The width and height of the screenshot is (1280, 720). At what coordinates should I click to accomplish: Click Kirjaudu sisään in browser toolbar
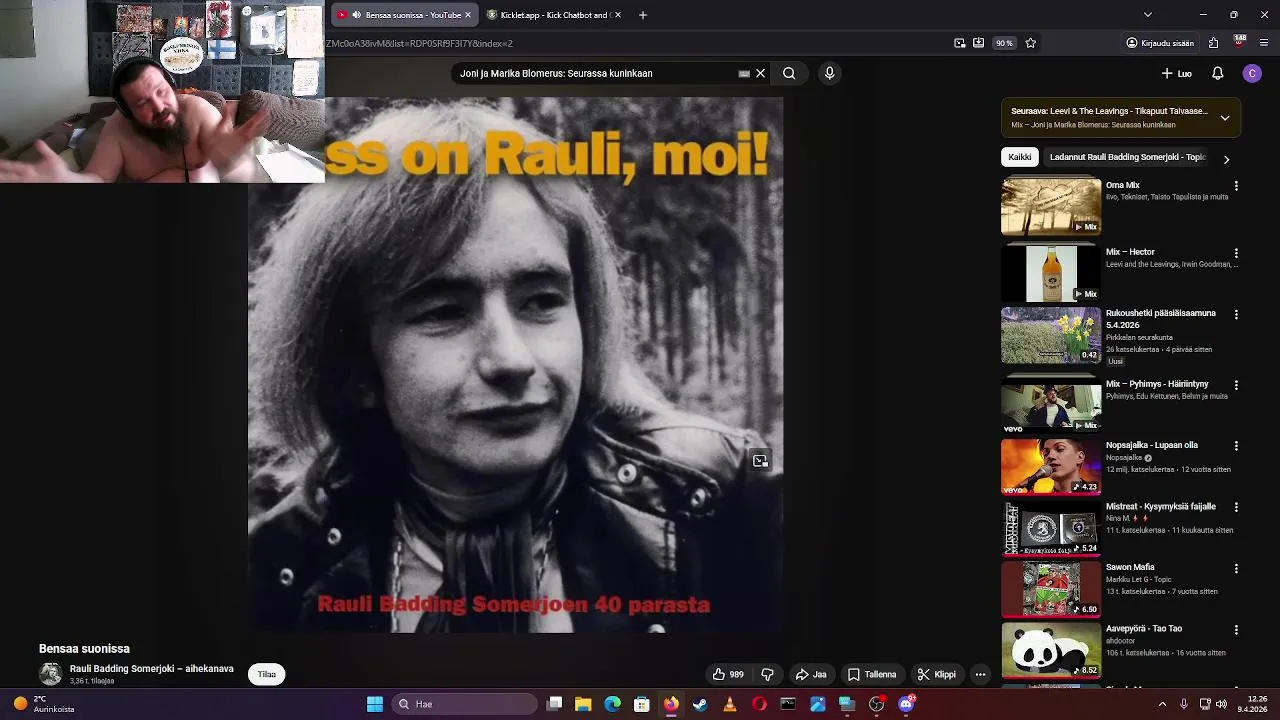point(1160,43)
